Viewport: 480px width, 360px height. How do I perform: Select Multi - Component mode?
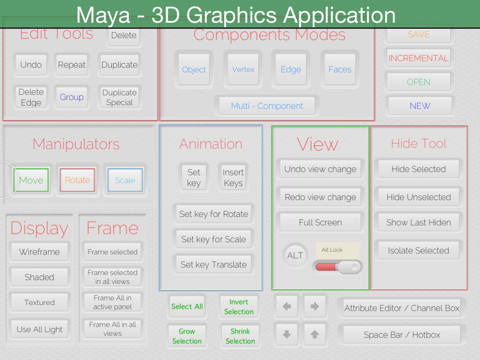[x=267, y=106]
